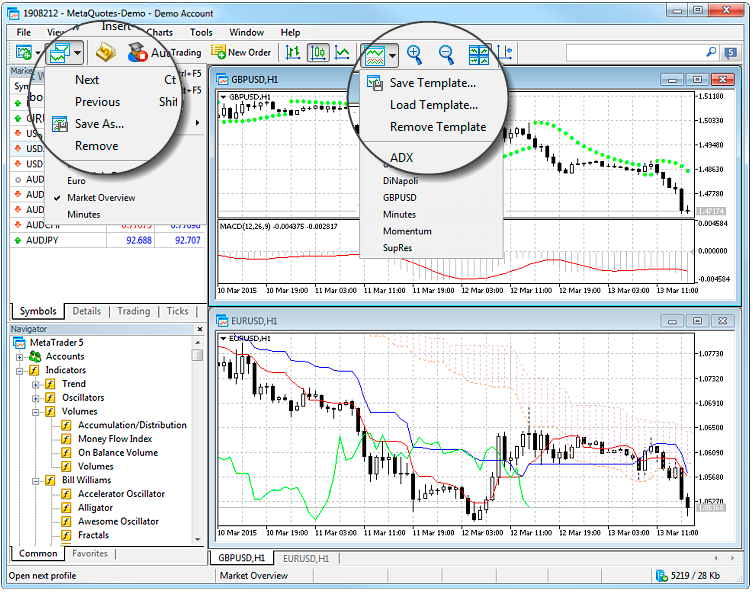The image size is (753, 592).
Task: Click the search magnifier icon
Action: coord(711,52)
